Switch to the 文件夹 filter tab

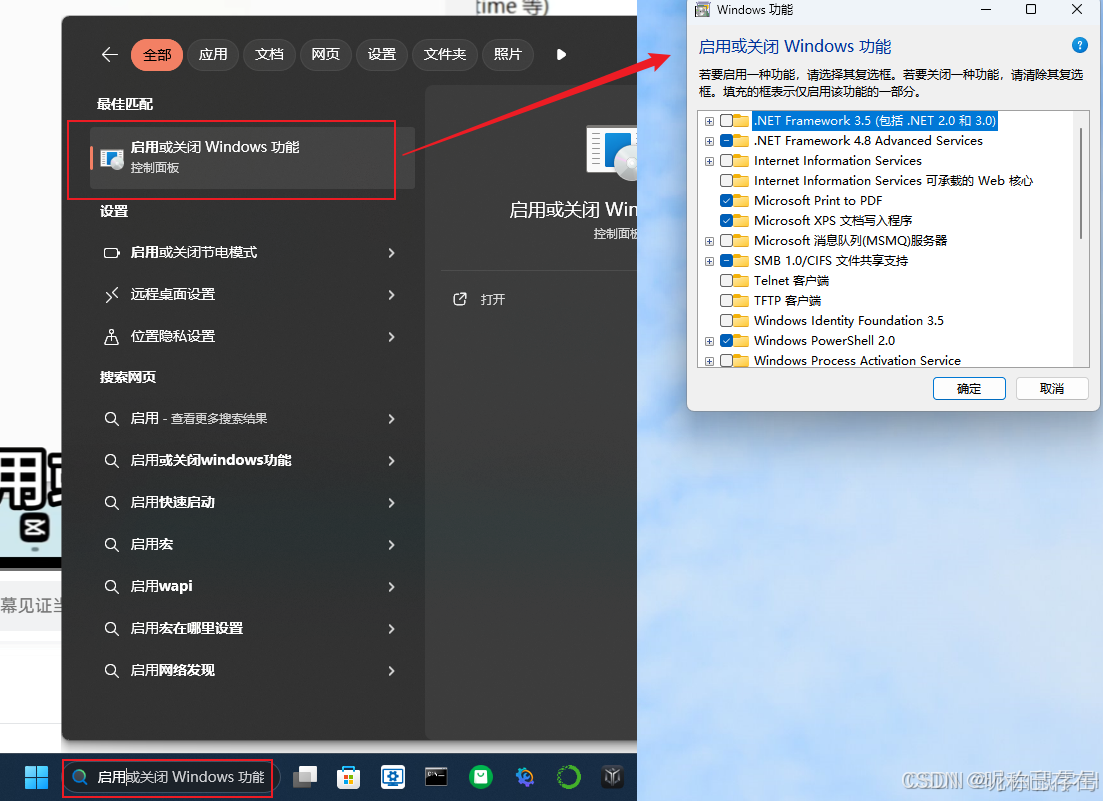[x=445, y=54]
